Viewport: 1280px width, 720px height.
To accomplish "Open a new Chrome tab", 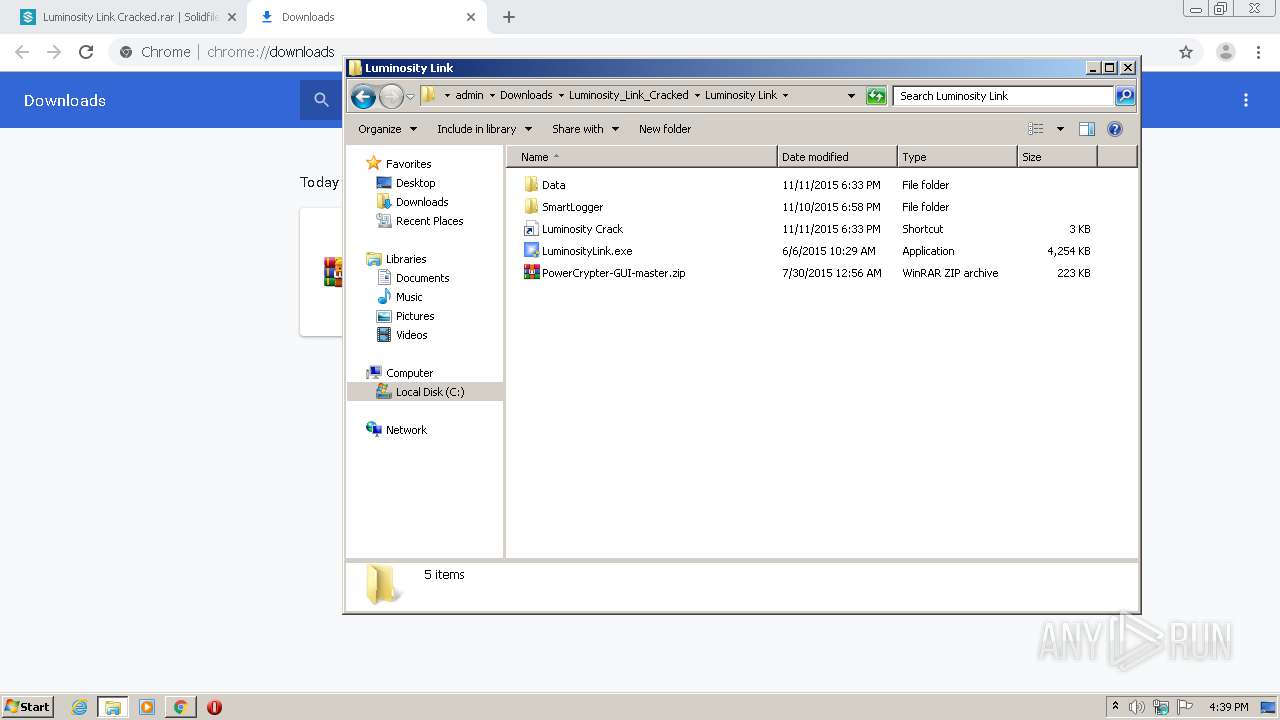I will 509,17.
